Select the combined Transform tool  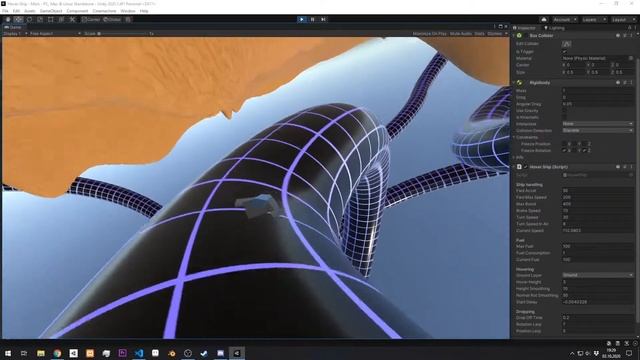pos(61,19)
